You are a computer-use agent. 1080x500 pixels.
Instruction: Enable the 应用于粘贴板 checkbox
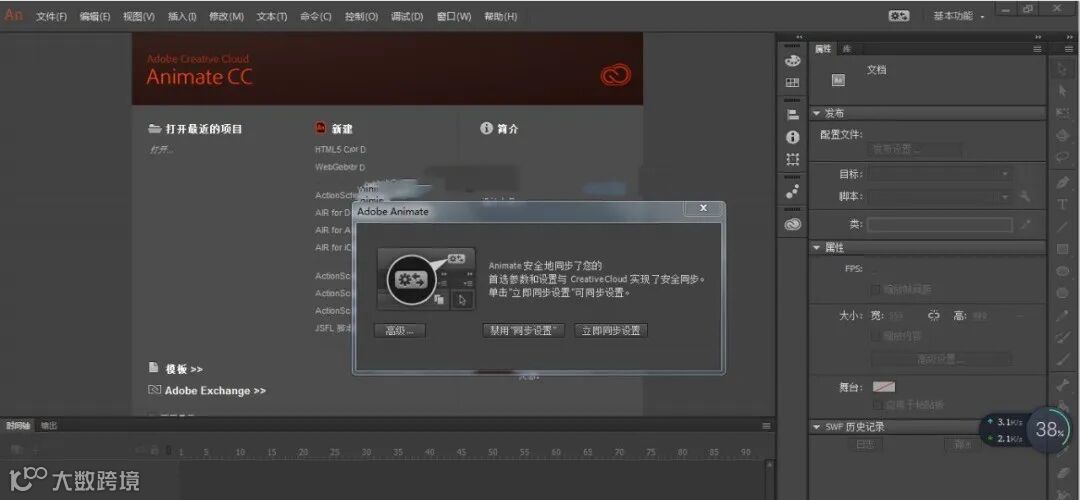[x=877, y=404]
